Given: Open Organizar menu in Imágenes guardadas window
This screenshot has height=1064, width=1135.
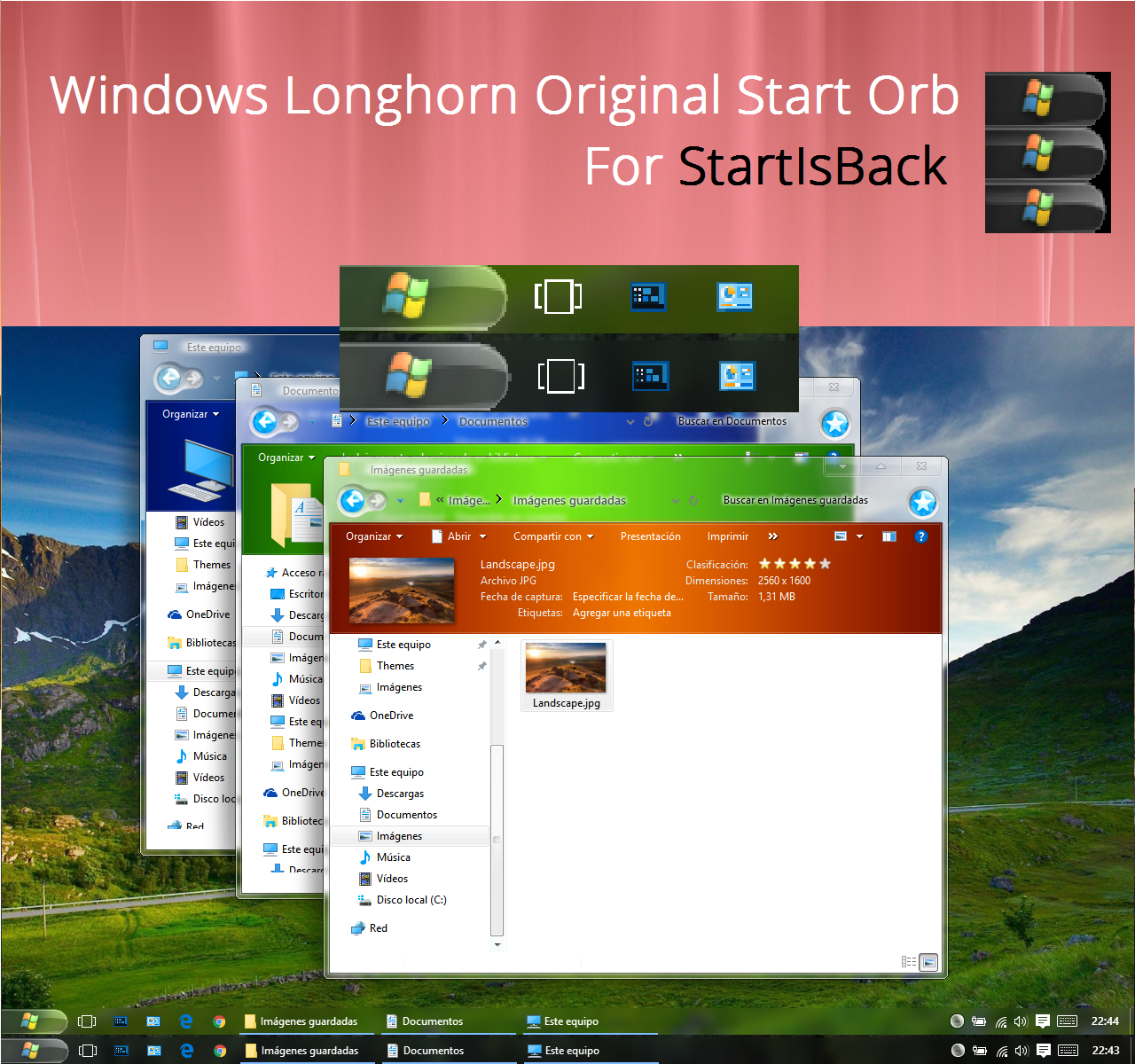Looking at the screenshot, I should click(x=374, y=536).
